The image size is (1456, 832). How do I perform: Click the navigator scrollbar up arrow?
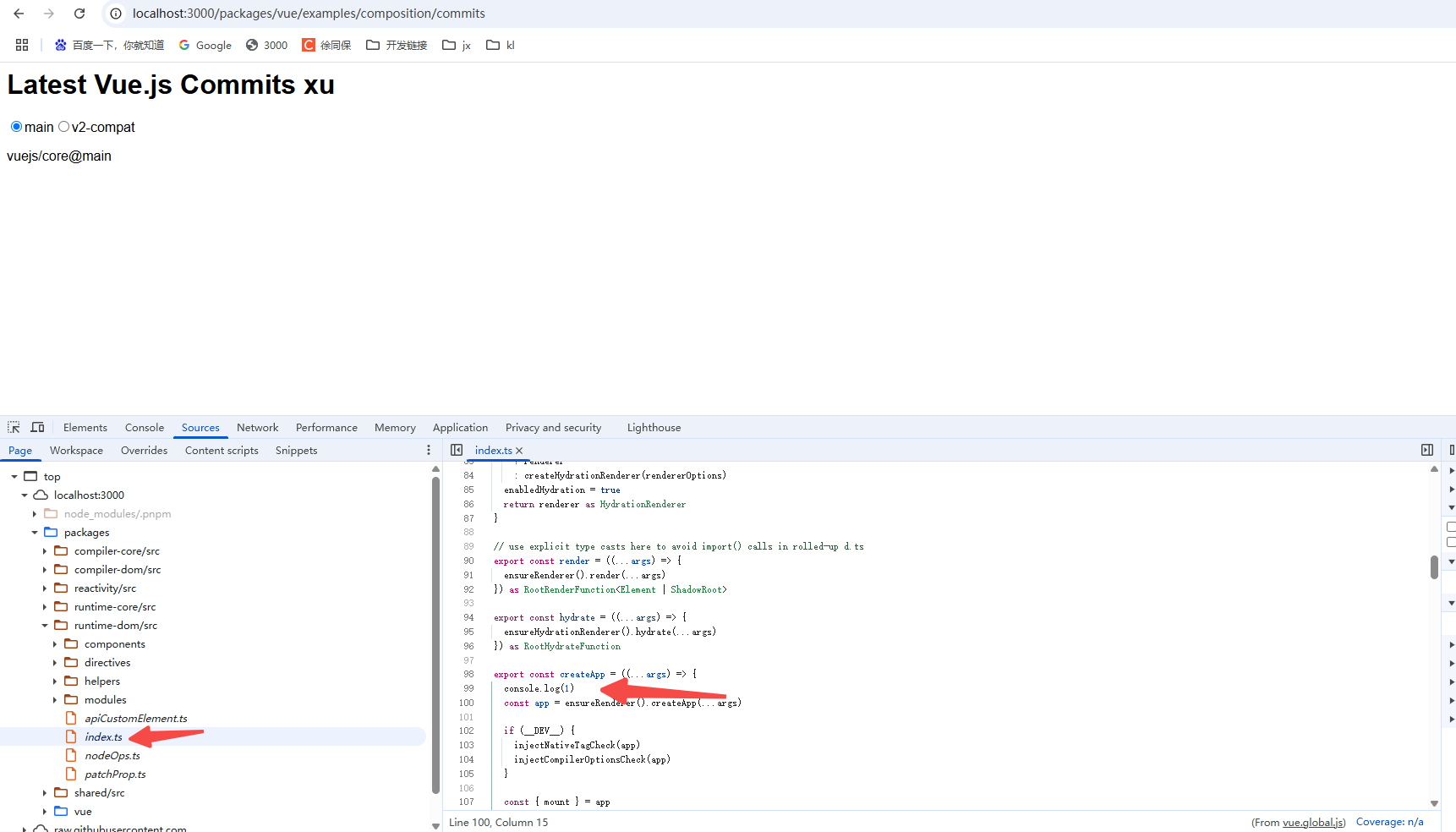click(435, 468)
